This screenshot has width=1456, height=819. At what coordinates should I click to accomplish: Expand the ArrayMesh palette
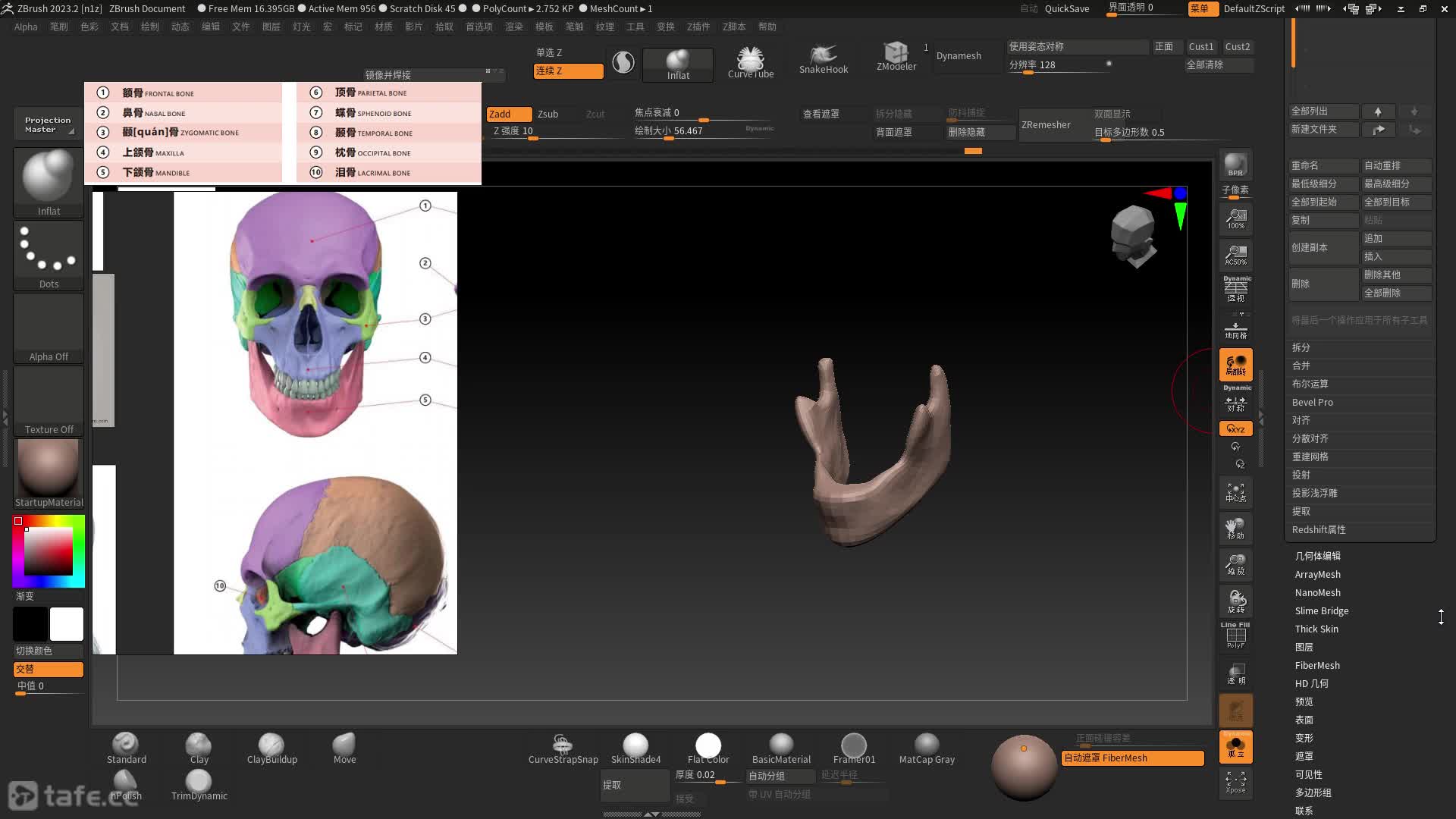[x=1318, y=574]
